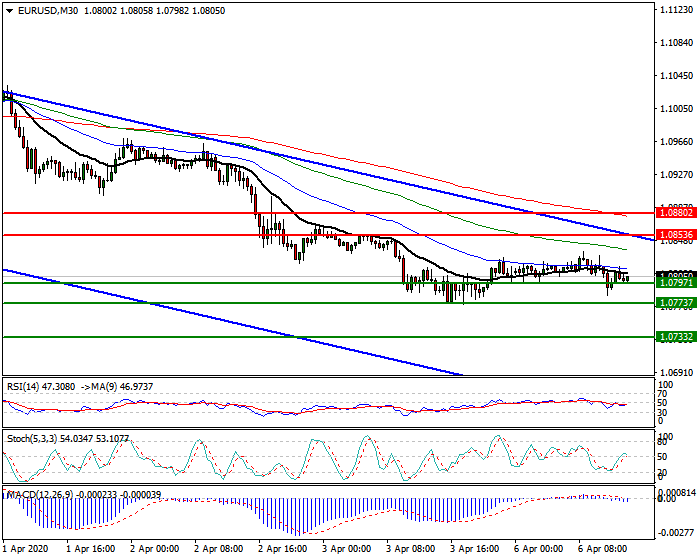Click the RSI scale value 30
Image resolution: width=700 pixels, height=560 pixels.
pos(663,412)
